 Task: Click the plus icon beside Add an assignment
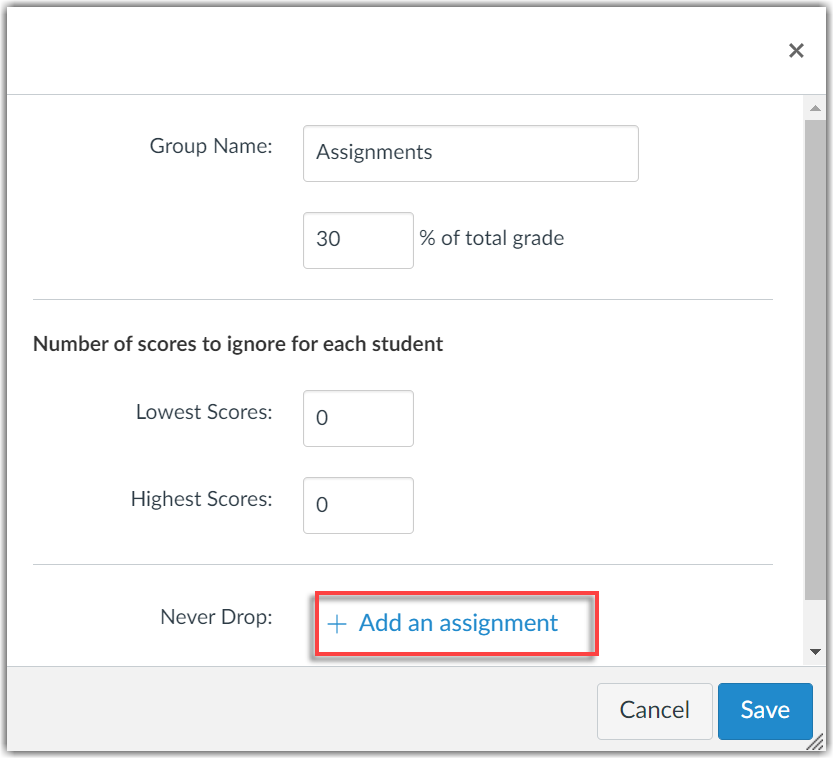[x=337, y=624]
